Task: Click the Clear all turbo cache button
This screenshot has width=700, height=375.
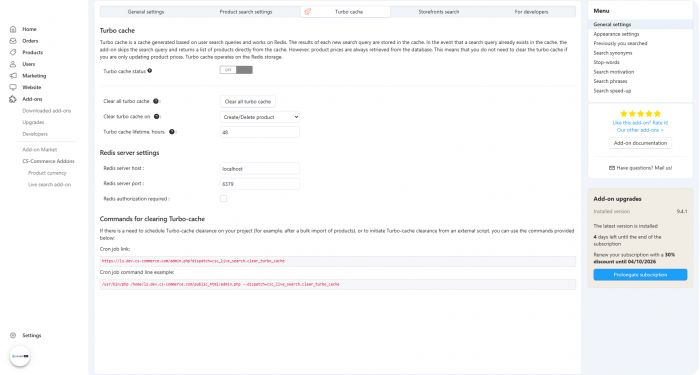Action: (248, 101)
